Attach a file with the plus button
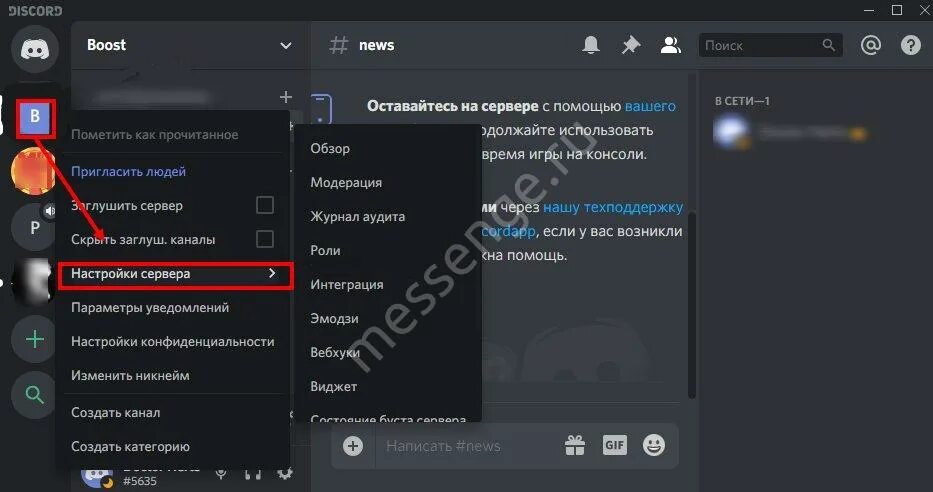Image resolution: width=933 pixels, height=492 pixels. pos(353,446)
